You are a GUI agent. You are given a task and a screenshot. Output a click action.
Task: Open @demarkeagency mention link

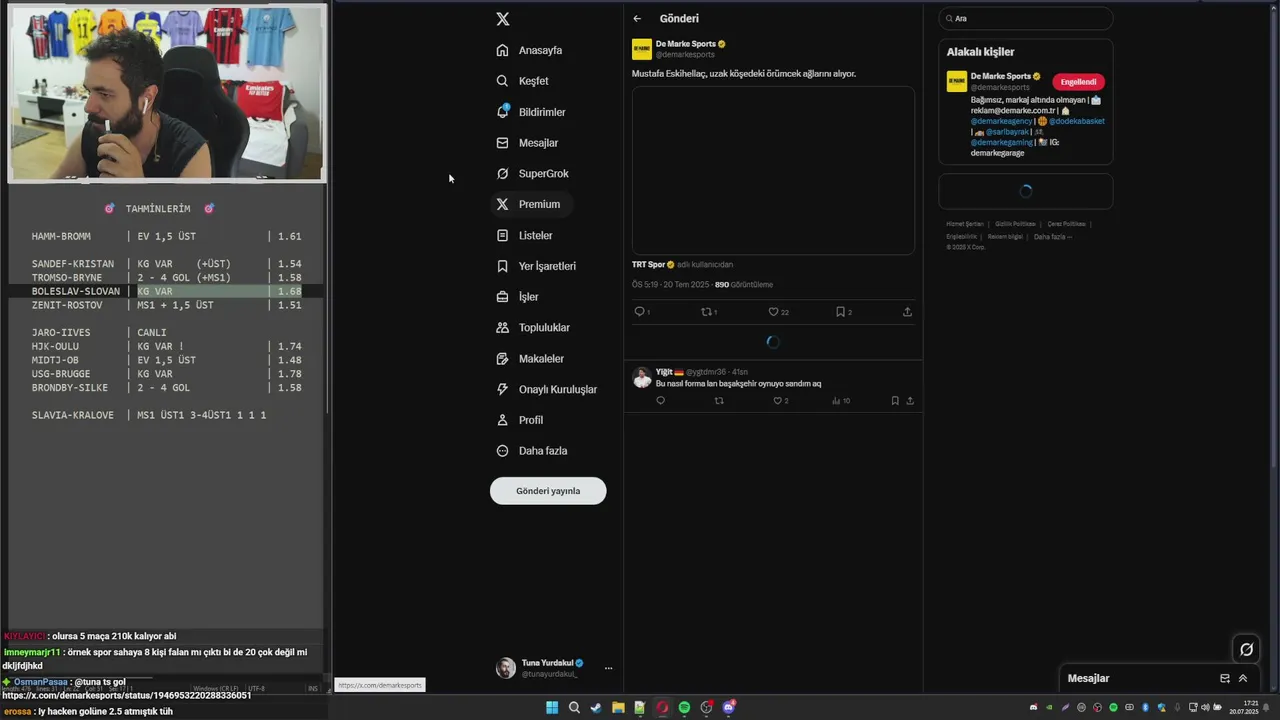(1001, 121)
